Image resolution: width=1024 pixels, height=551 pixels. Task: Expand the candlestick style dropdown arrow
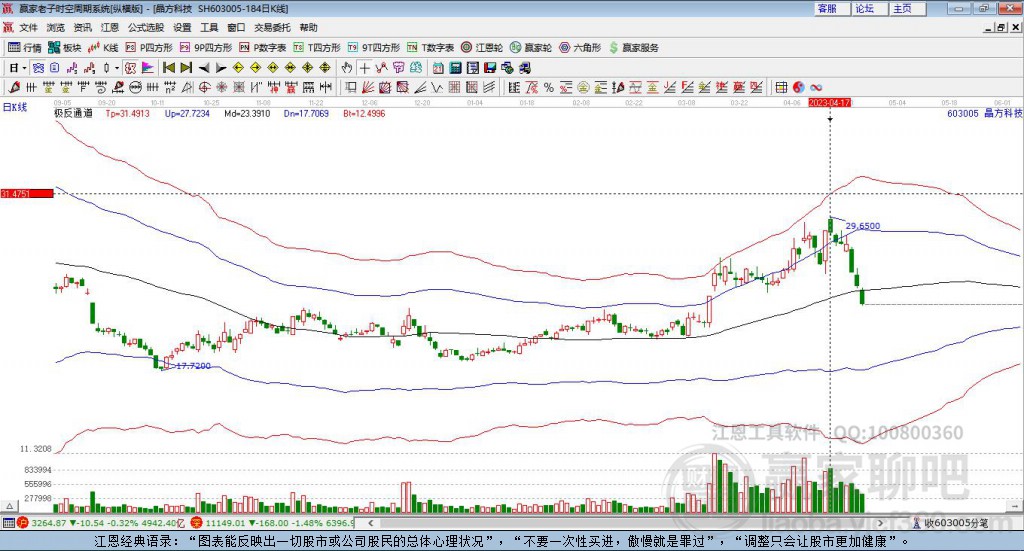[117, 68]
